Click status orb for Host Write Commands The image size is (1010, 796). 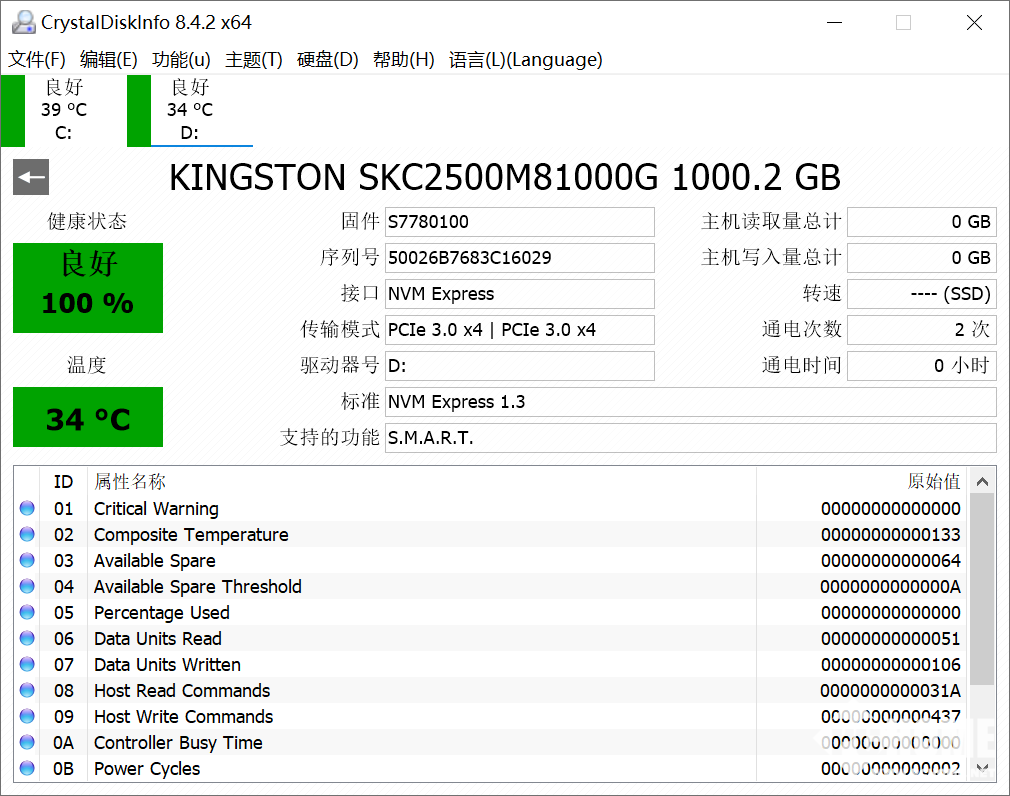27,716
